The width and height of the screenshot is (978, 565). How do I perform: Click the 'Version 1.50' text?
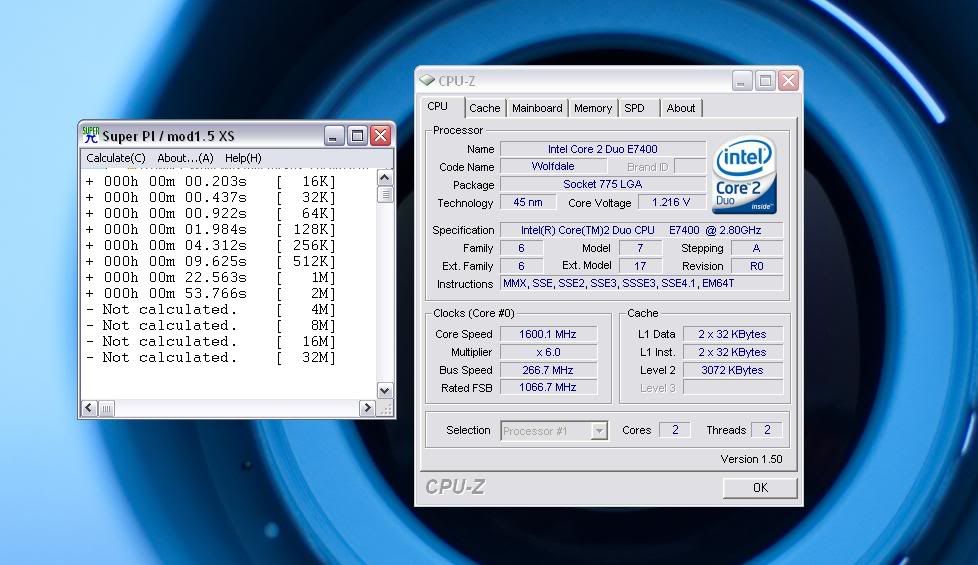[x=751, y=459]
